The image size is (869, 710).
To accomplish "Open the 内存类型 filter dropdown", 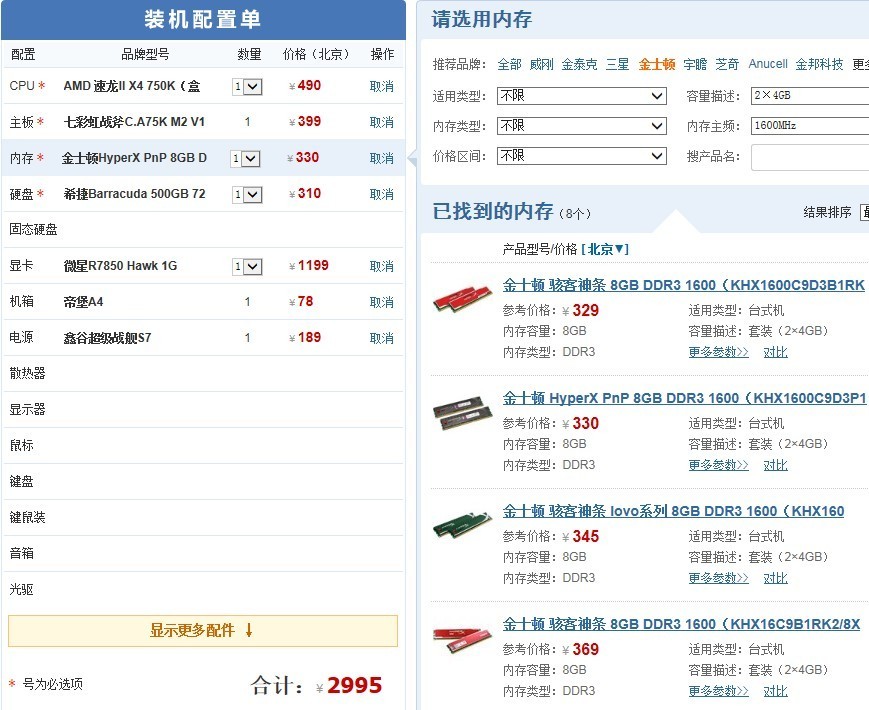I will point(583,125).
